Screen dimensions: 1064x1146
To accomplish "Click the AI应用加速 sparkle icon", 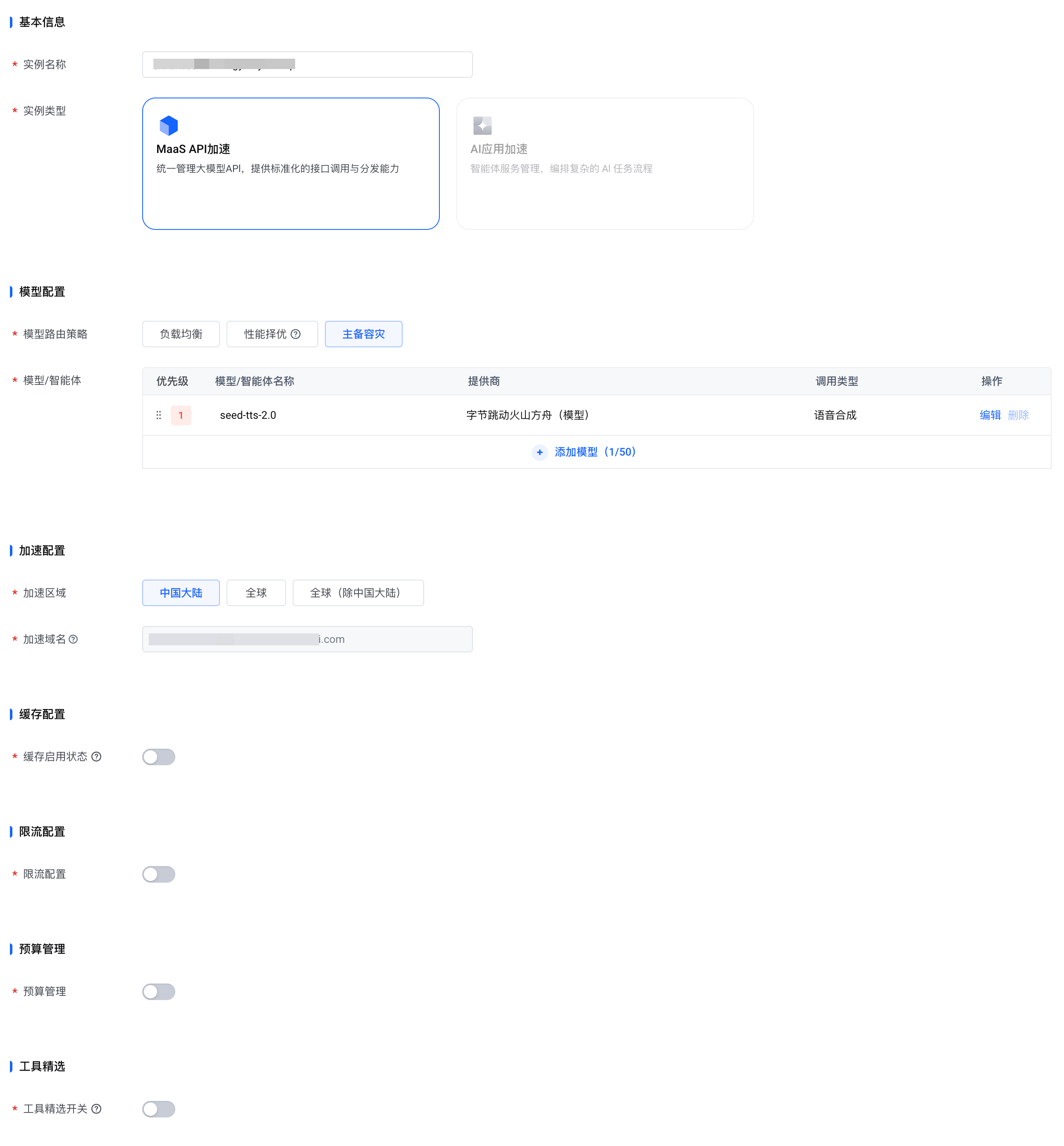I will point(482,125).
